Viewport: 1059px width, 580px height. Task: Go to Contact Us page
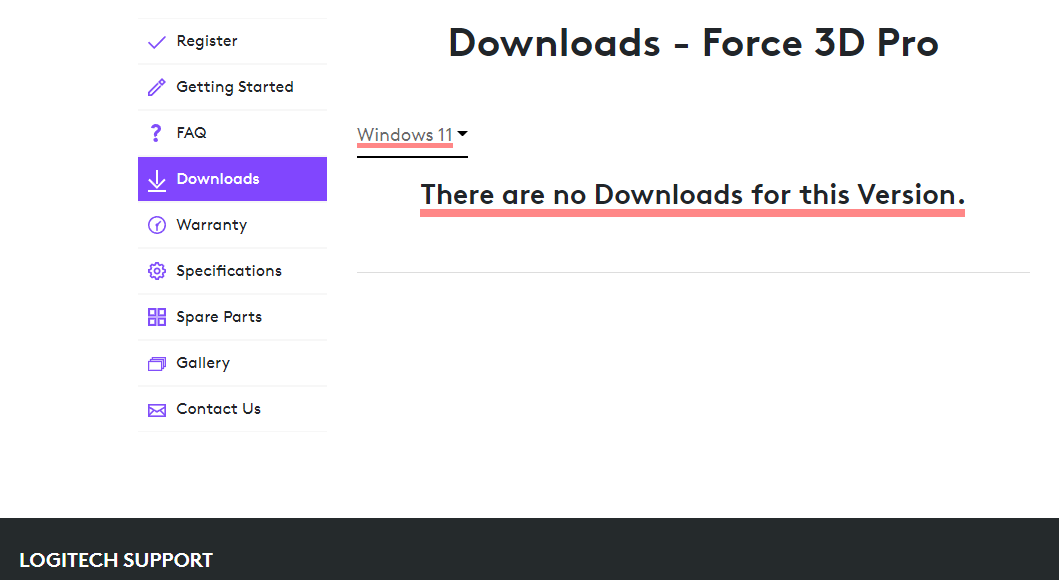[x=232, y=408]
